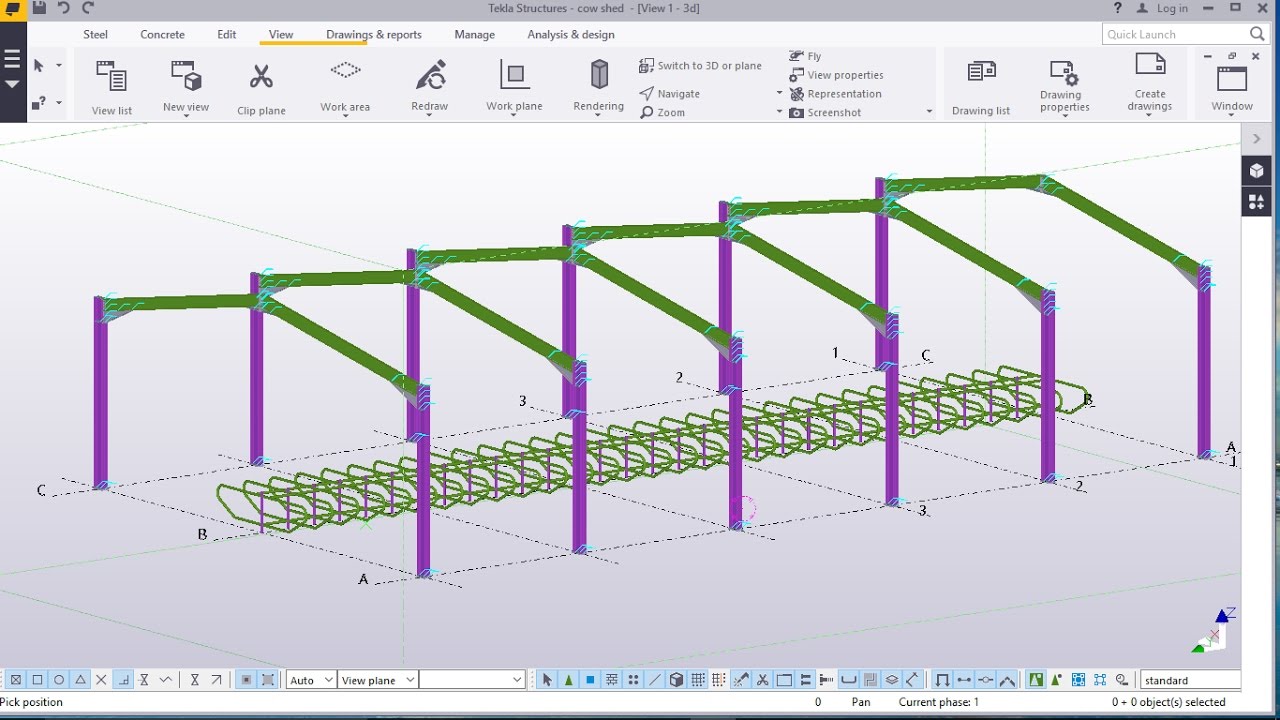The height and width of the screenshot is (720, 1280).
Task: Open the side pane cube icon
Action: (x=1257, y=171)
